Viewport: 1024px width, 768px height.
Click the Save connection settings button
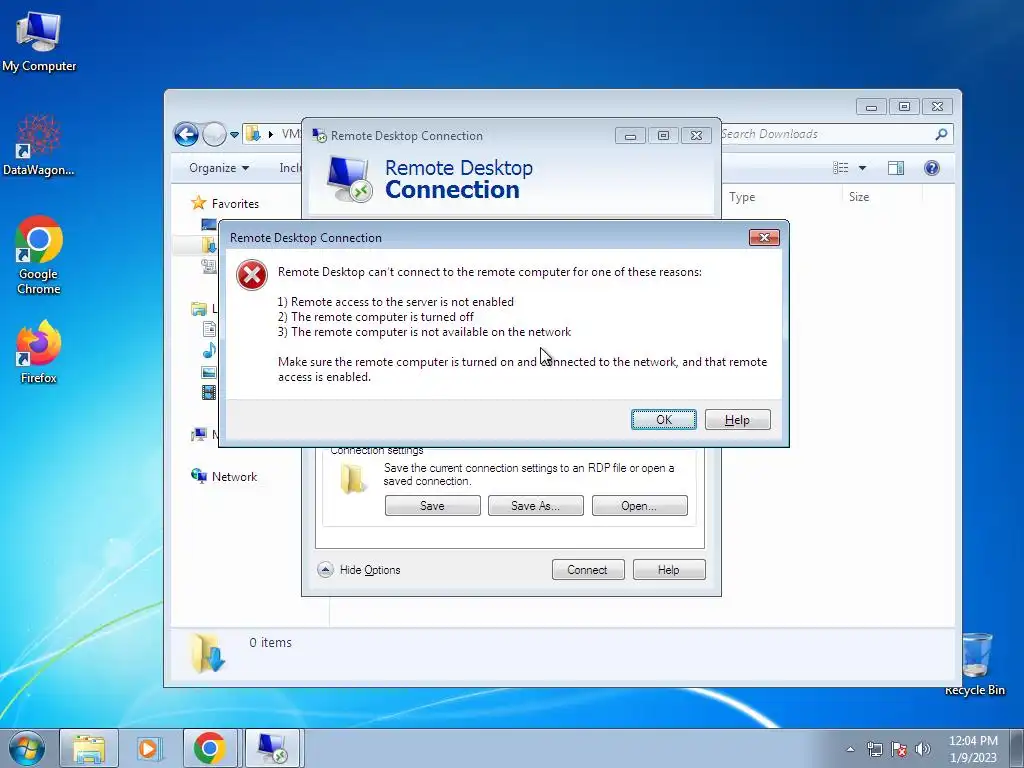(x=432, y=505)
